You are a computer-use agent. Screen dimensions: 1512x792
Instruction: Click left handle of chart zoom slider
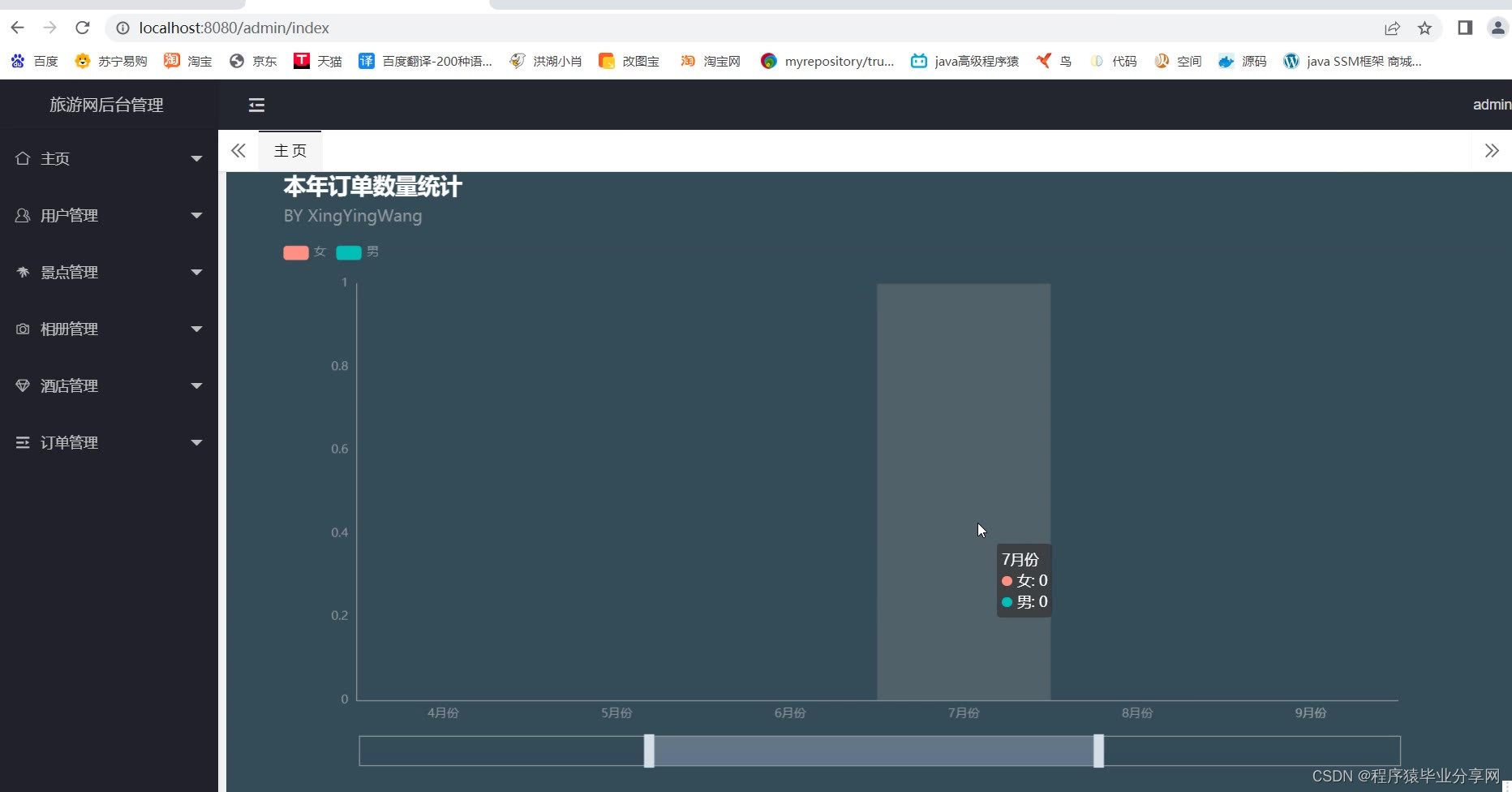(649, 751)
